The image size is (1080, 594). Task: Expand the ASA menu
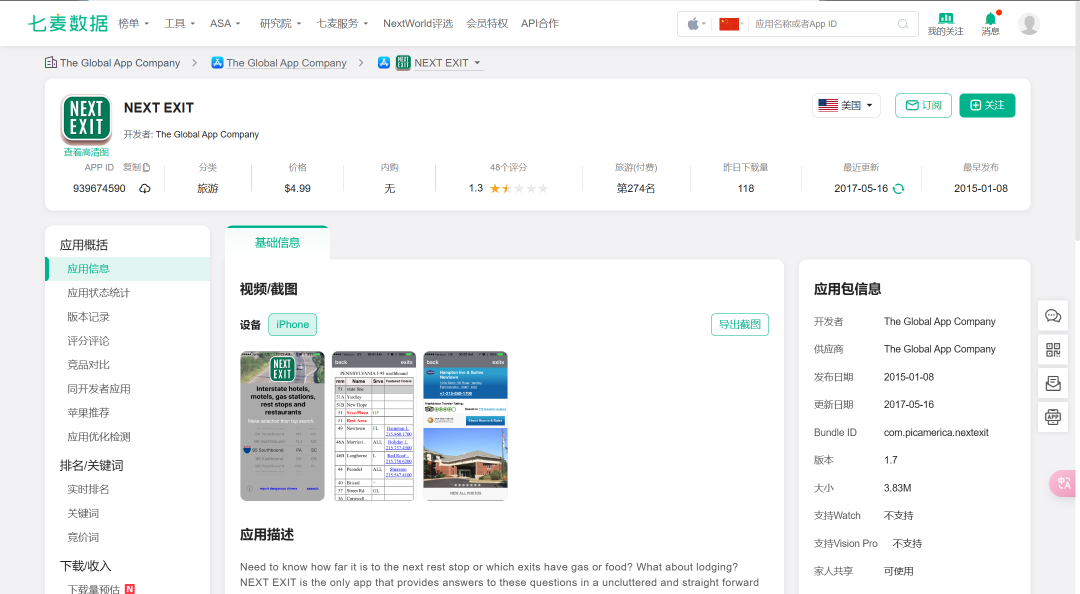pos(225,23)
